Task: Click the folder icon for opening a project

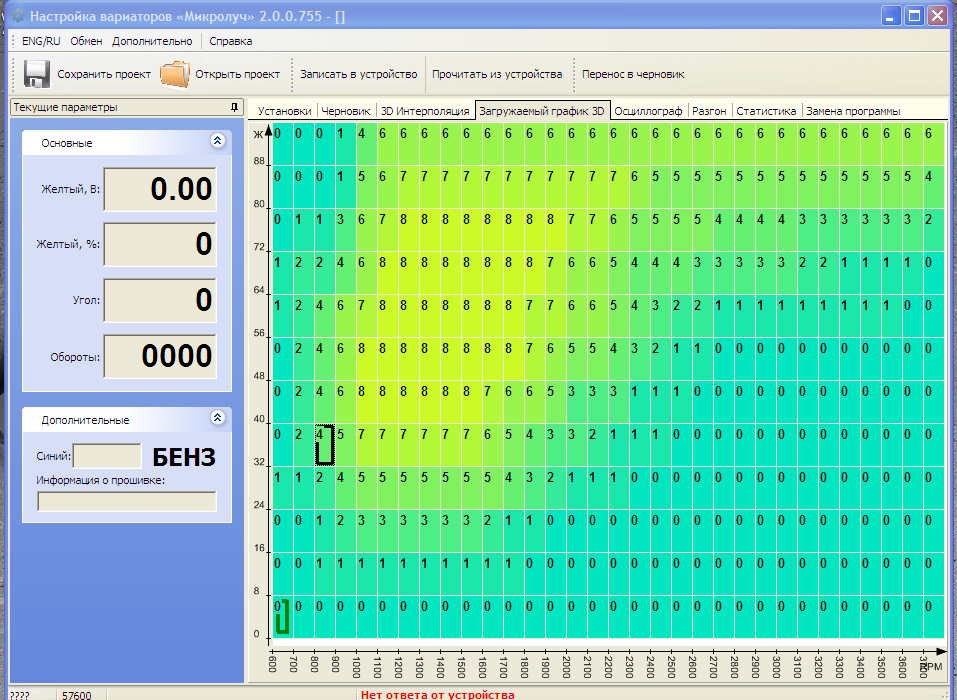Action: coord(175,74)
